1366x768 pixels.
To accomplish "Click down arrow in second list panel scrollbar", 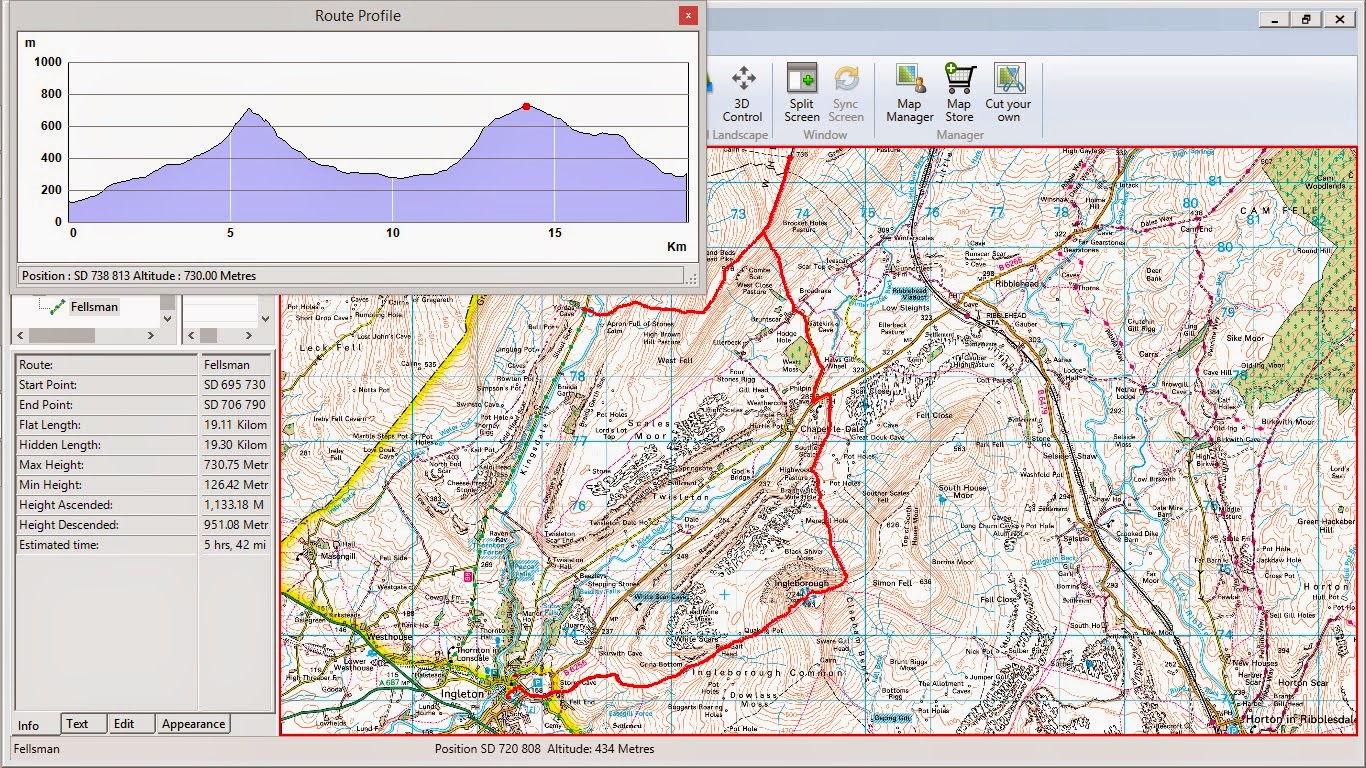I will pyautogui.click(x=265, y=318).
